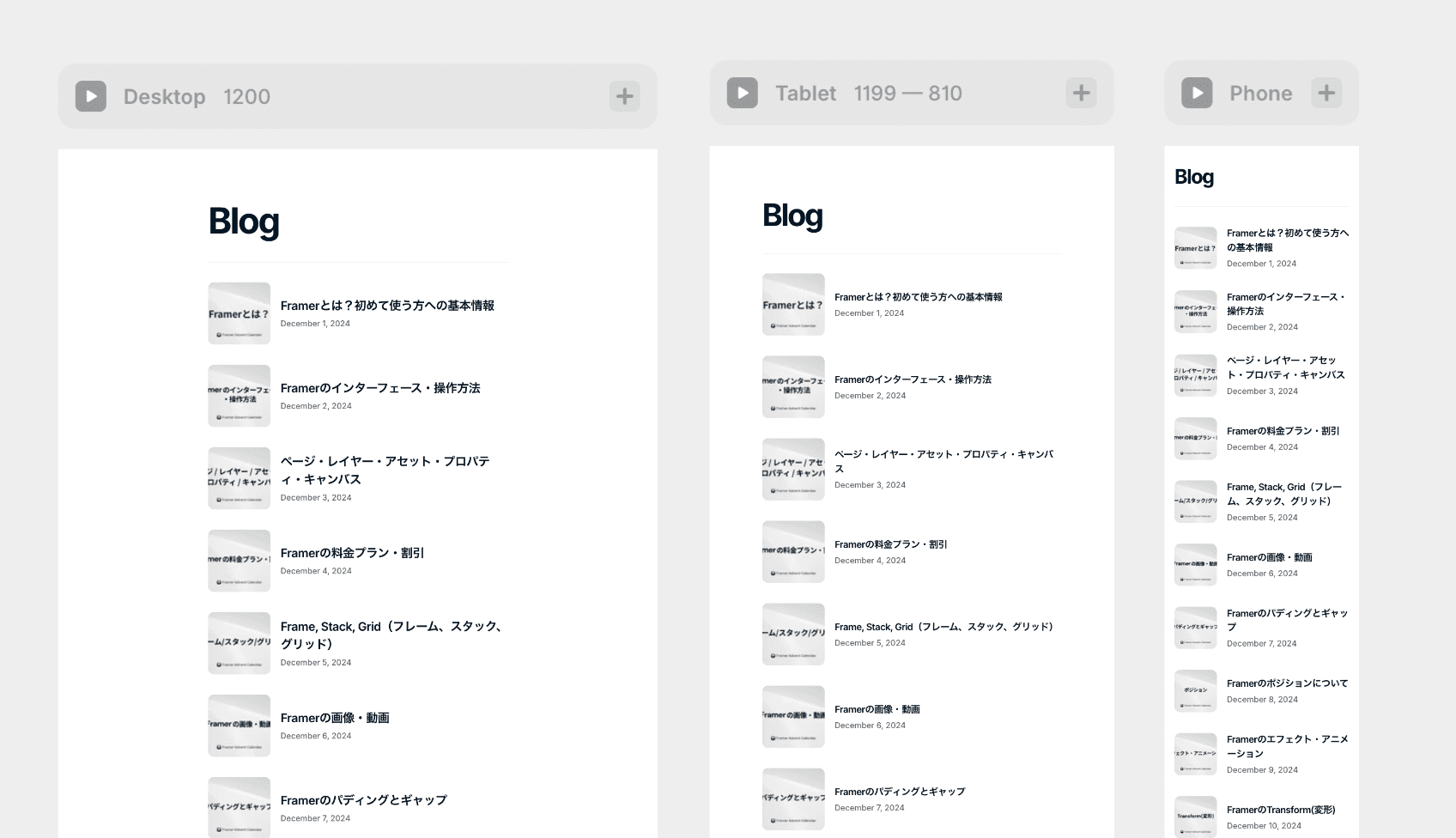Select 'December 10, 2024' date in Phone frame
This screenshot has width=1456, height=838.
(1264, 826)
